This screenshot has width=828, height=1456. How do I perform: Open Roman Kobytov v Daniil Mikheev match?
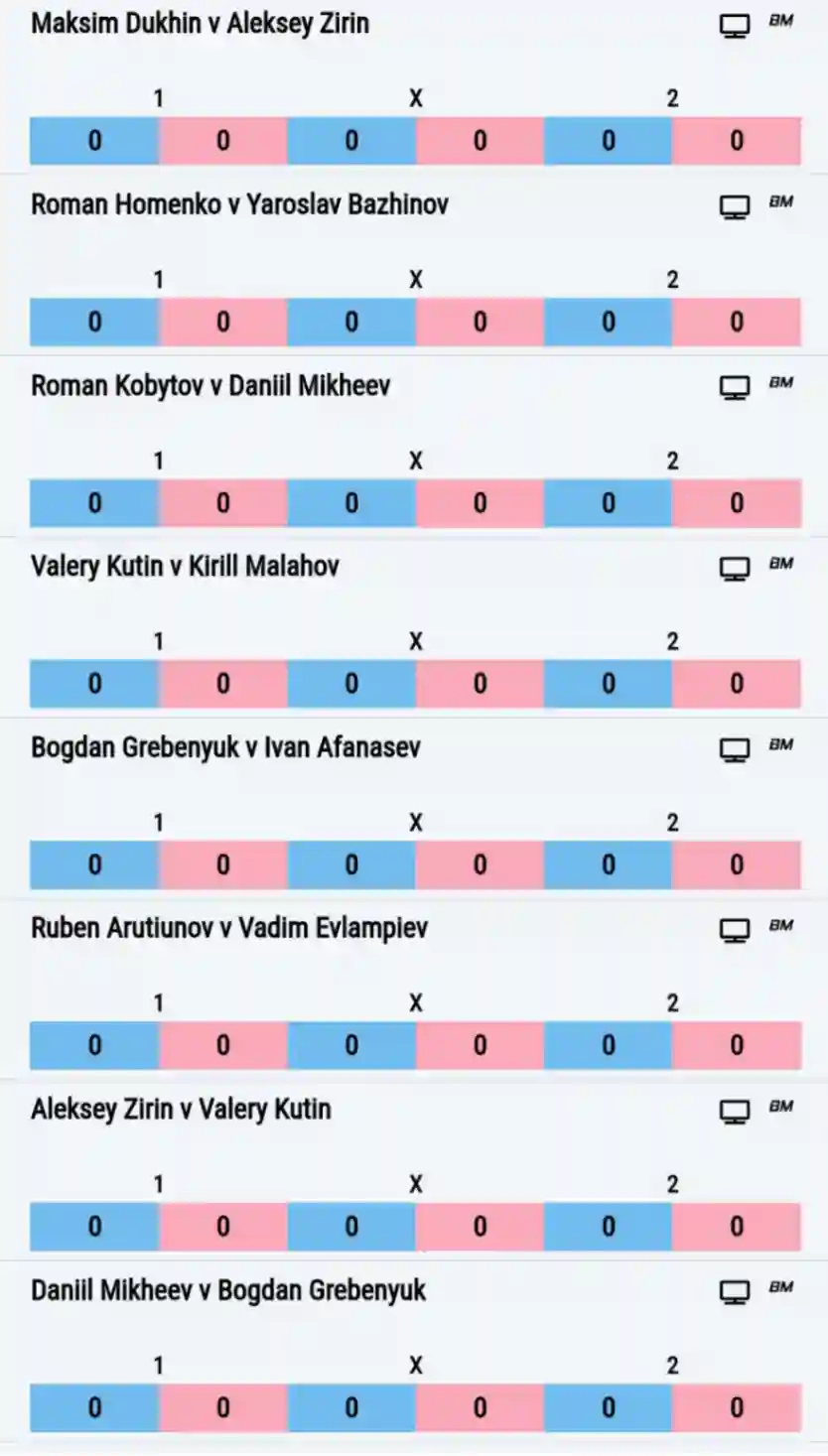[x=210, y=385]
